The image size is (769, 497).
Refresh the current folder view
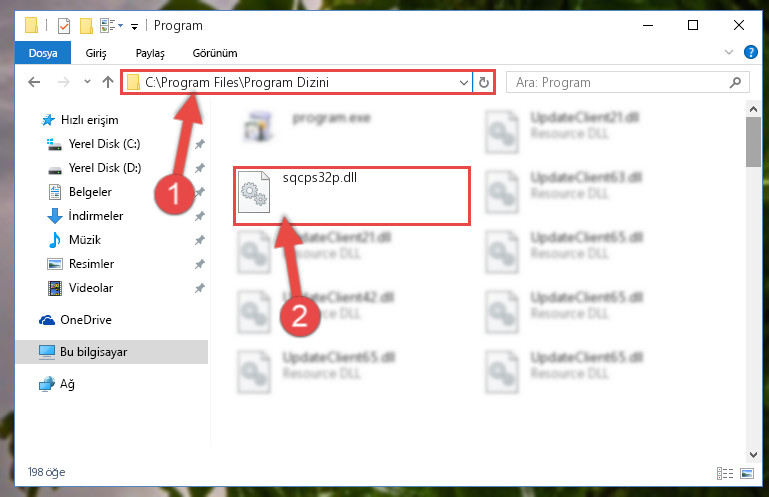(484, 82)
